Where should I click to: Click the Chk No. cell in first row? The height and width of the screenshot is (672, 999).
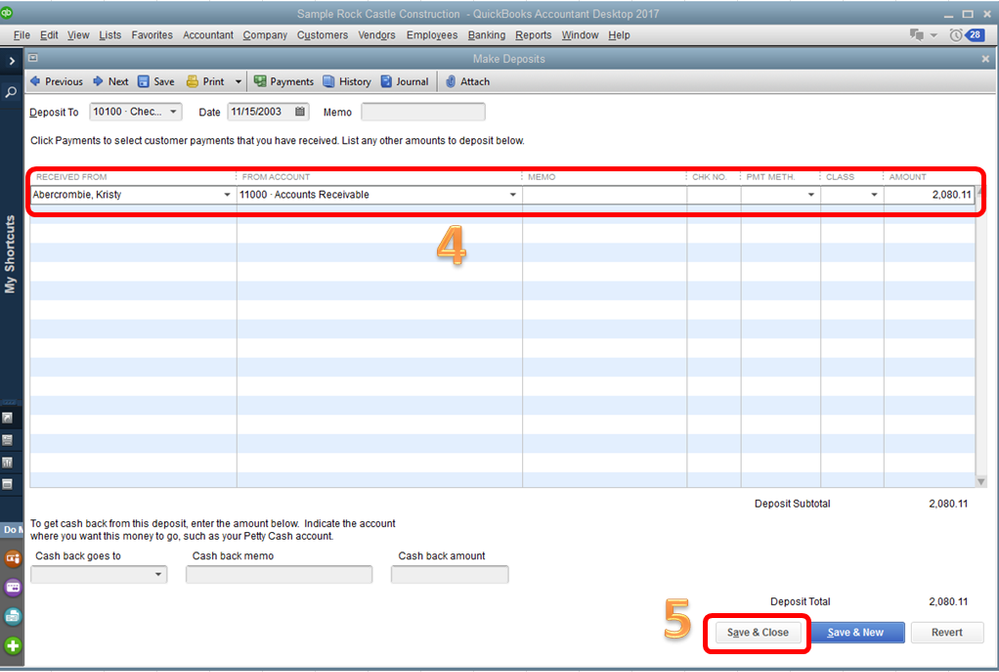point(714,195)
